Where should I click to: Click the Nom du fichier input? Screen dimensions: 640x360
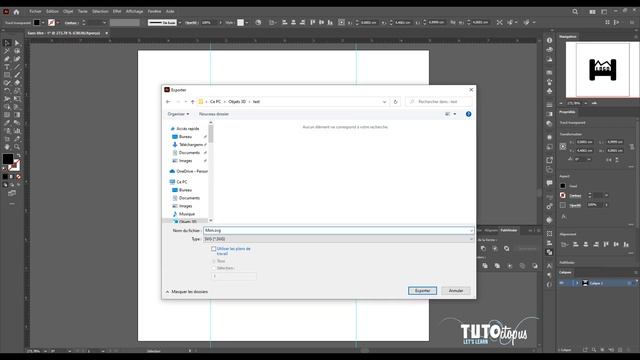tap(338, 231)
